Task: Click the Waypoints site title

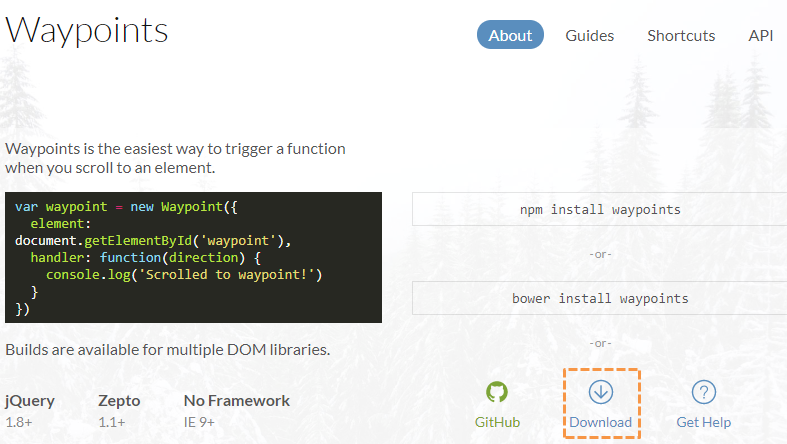Action: (86, 31)
